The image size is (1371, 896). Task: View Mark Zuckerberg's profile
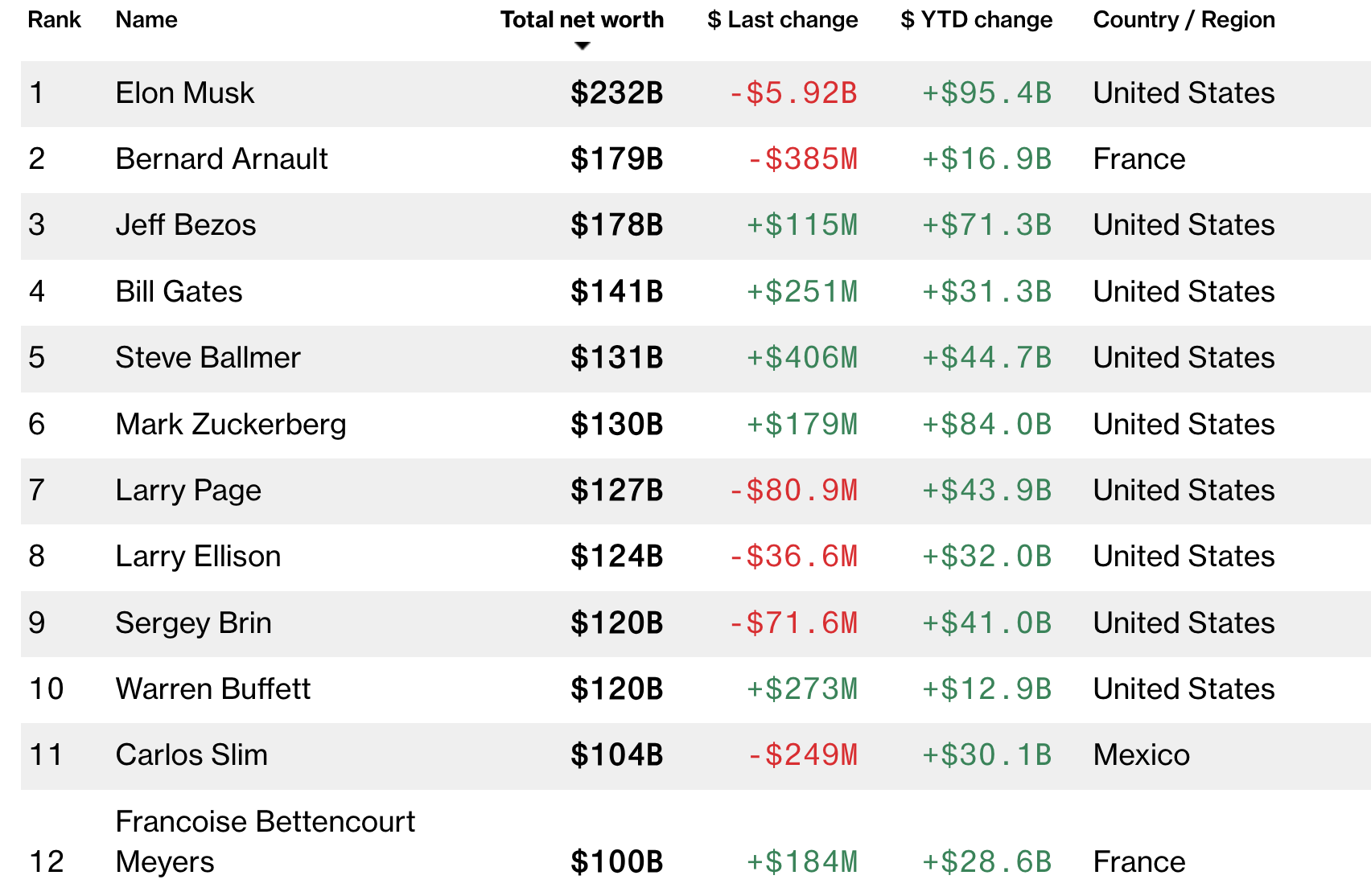point(230,424)
